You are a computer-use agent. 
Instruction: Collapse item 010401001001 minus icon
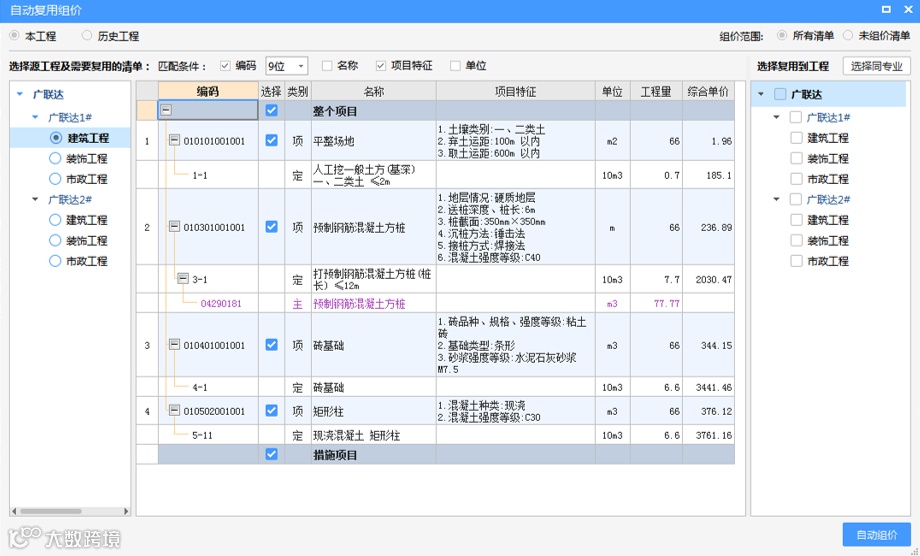174,345
